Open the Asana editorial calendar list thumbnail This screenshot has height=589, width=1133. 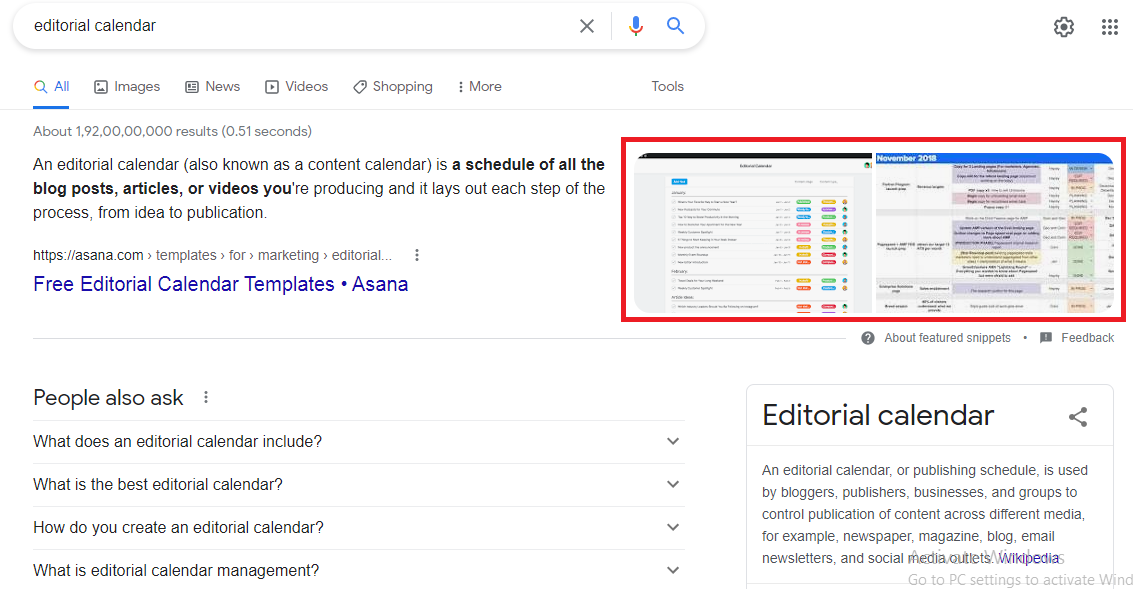pos(753,233)
